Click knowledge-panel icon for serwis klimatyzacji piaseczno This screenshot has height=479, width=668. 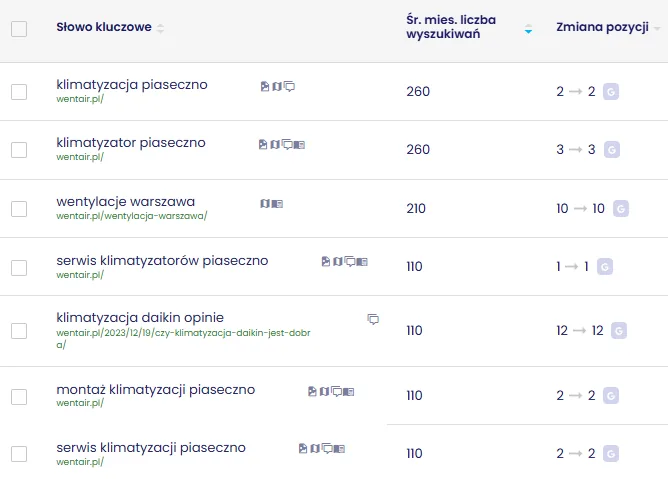tap(339, 449)
